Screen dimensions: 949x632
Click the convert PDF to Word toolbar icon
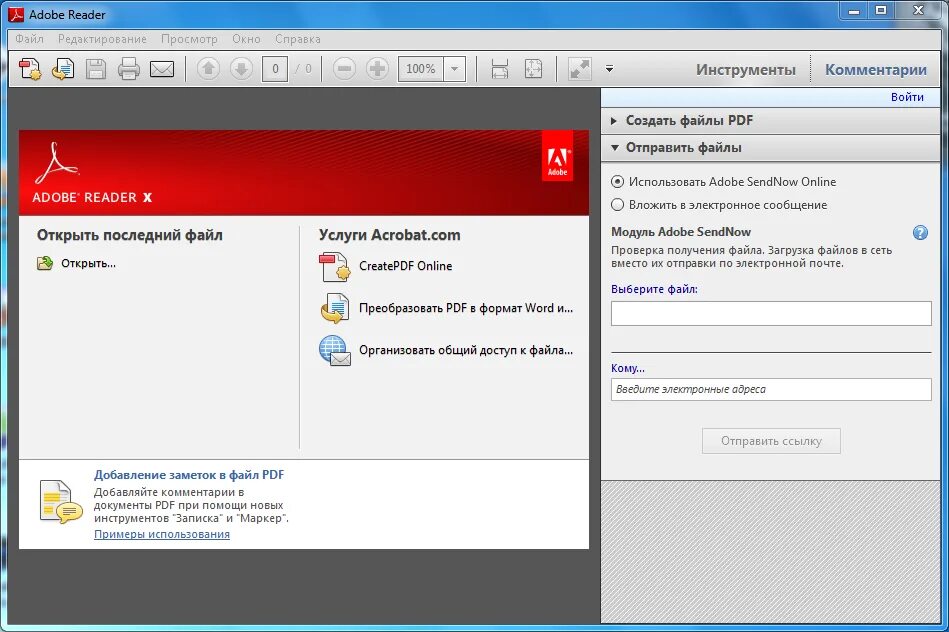click(63, 69)
